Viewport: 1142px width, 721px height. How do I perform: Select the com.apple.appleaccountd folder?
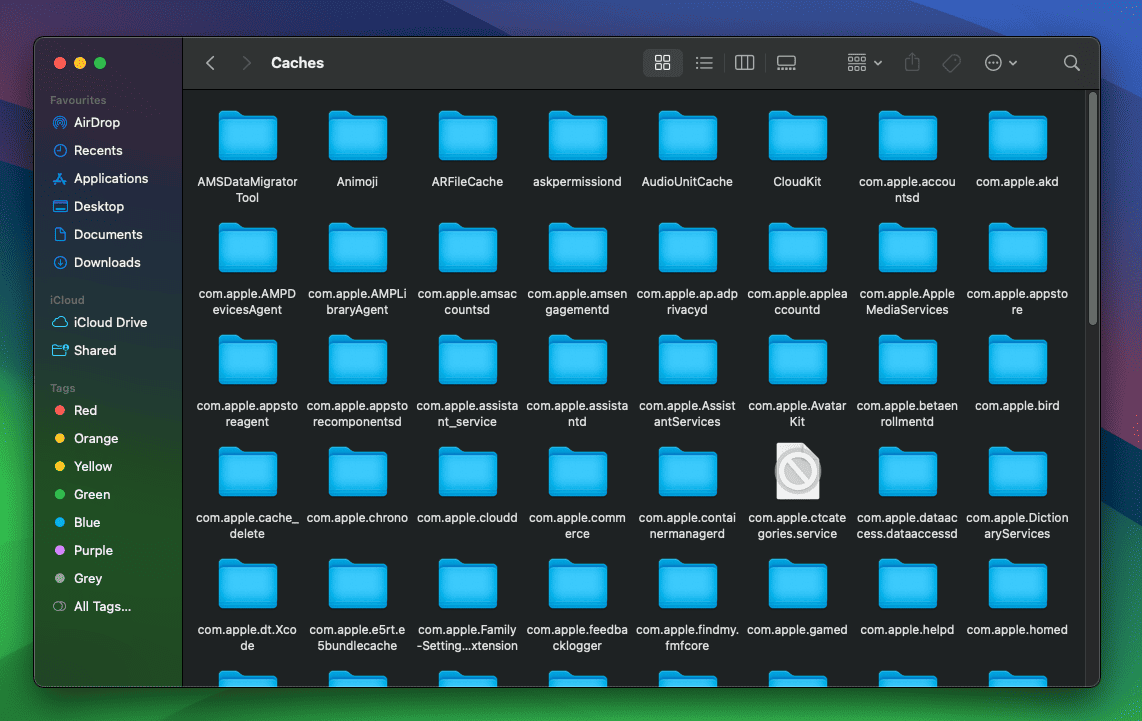pos(798,248)
